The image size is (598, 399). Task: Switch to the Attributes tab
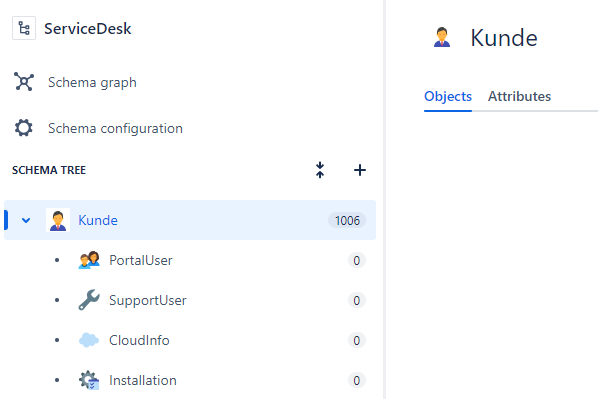click(x=519, y=96)
